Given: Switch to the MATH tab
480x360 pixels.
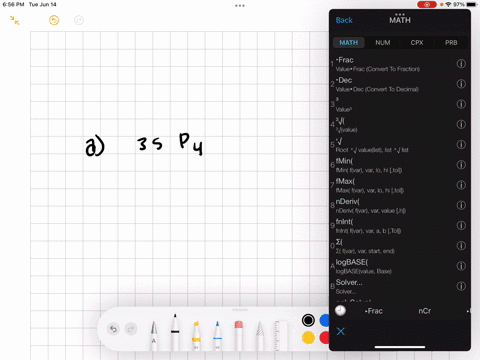Looking at the screenshot, I should (349, 43).
